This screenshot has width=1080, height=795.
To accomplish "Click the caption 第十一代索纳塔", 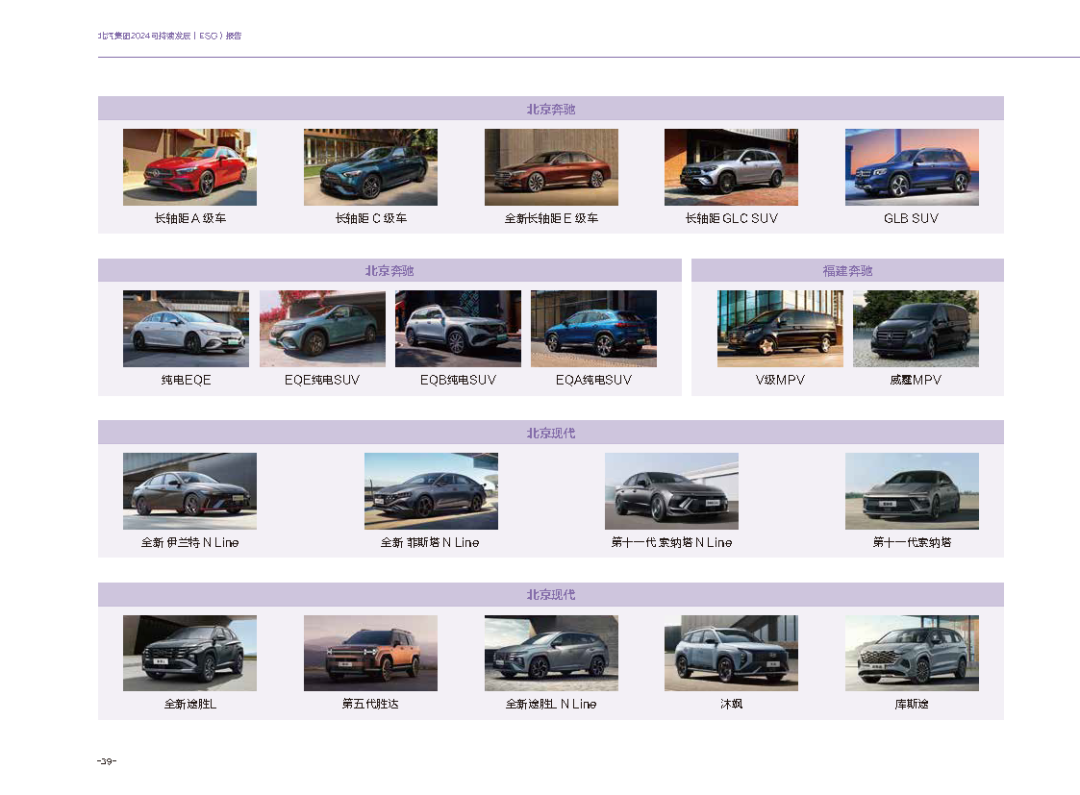I will (x=912, y=543).
